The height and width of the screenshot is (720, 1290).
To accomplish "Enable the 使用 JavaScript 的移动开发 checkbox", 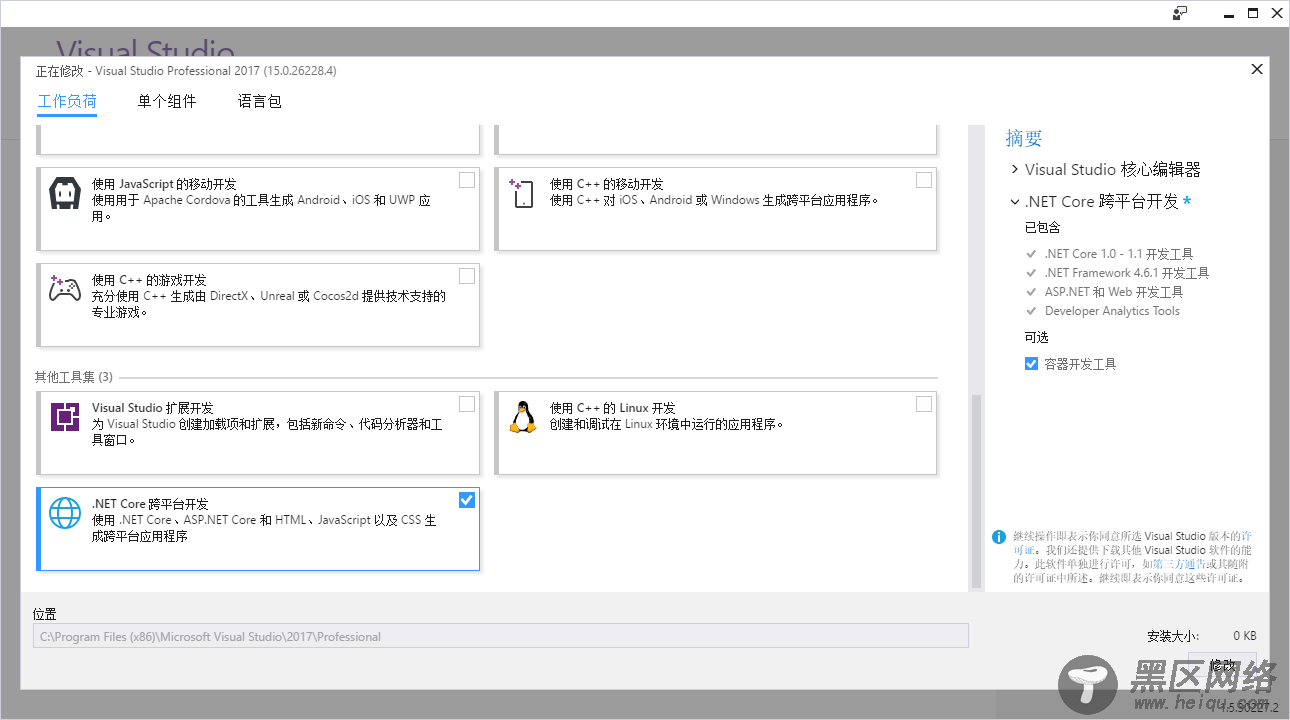I will pos(467,180).
